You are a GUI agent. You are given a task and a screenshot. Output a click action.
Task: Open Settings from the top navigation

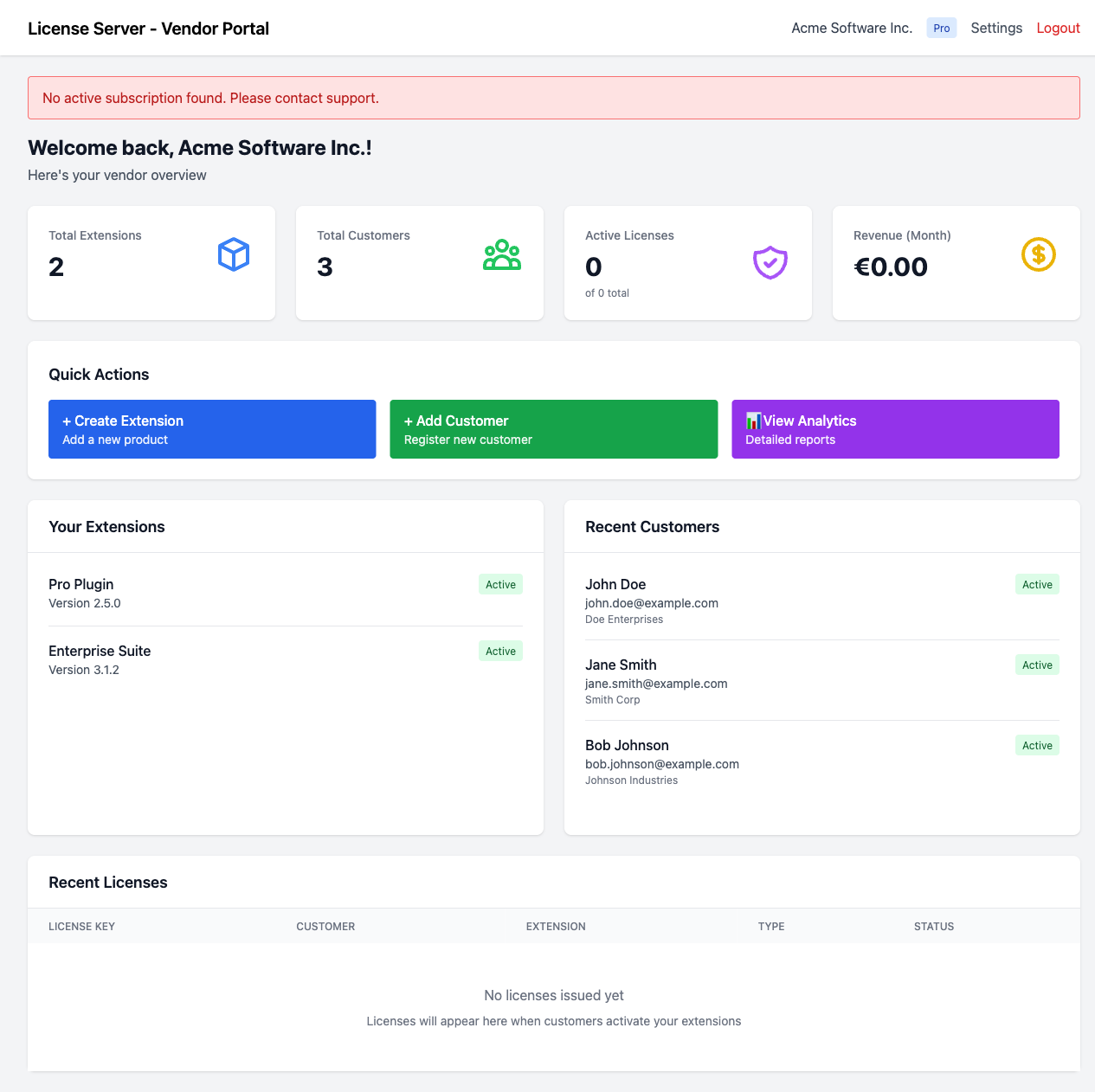pyautogui.click(x=995, y=28)
